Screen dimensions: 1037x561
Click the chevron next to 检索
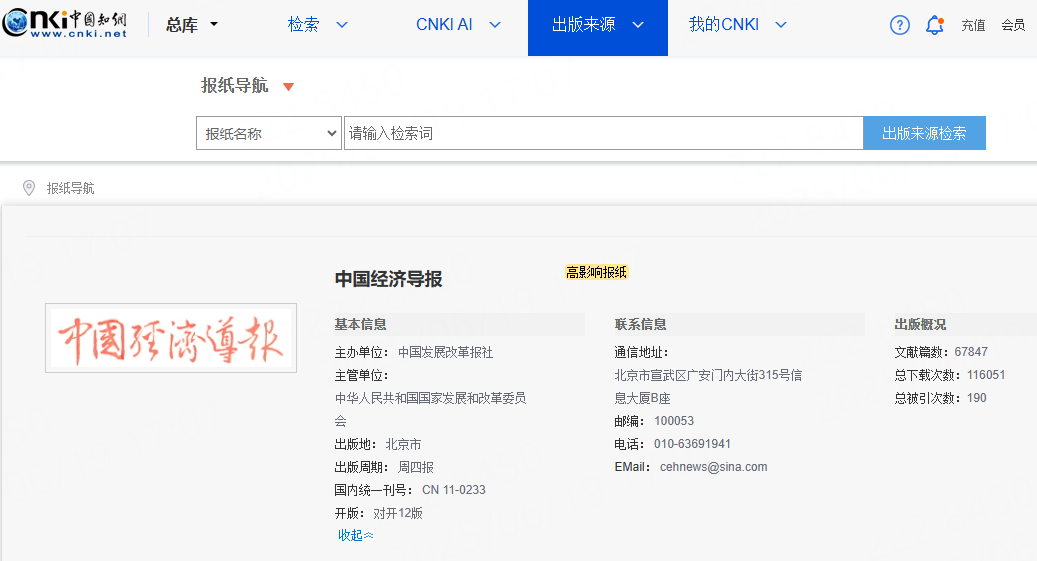[342, 25]
